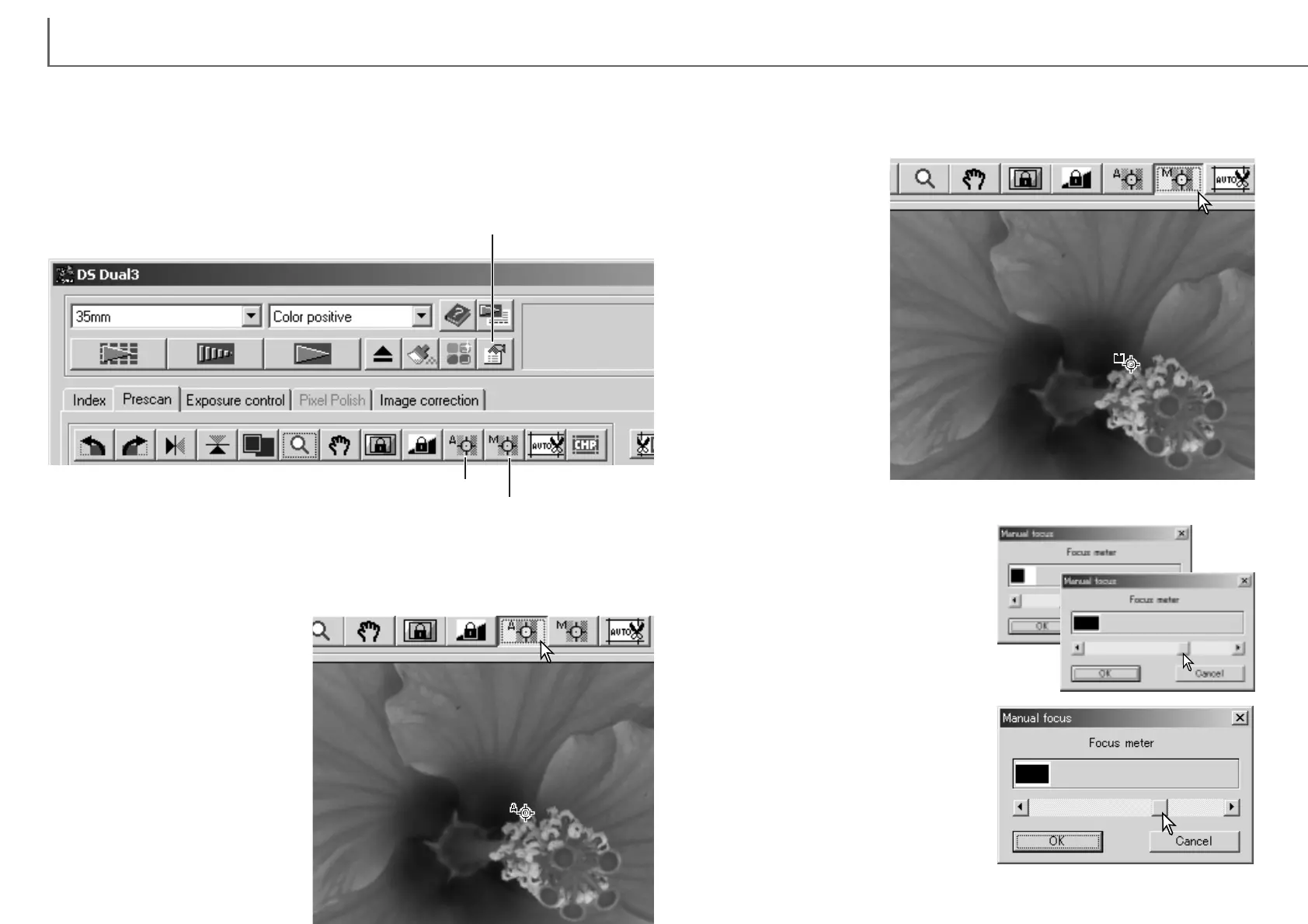The image size is (1308, 924).
Task: Click slider thumb in small front Manual focus dialog
Action: pos(1185,648)
